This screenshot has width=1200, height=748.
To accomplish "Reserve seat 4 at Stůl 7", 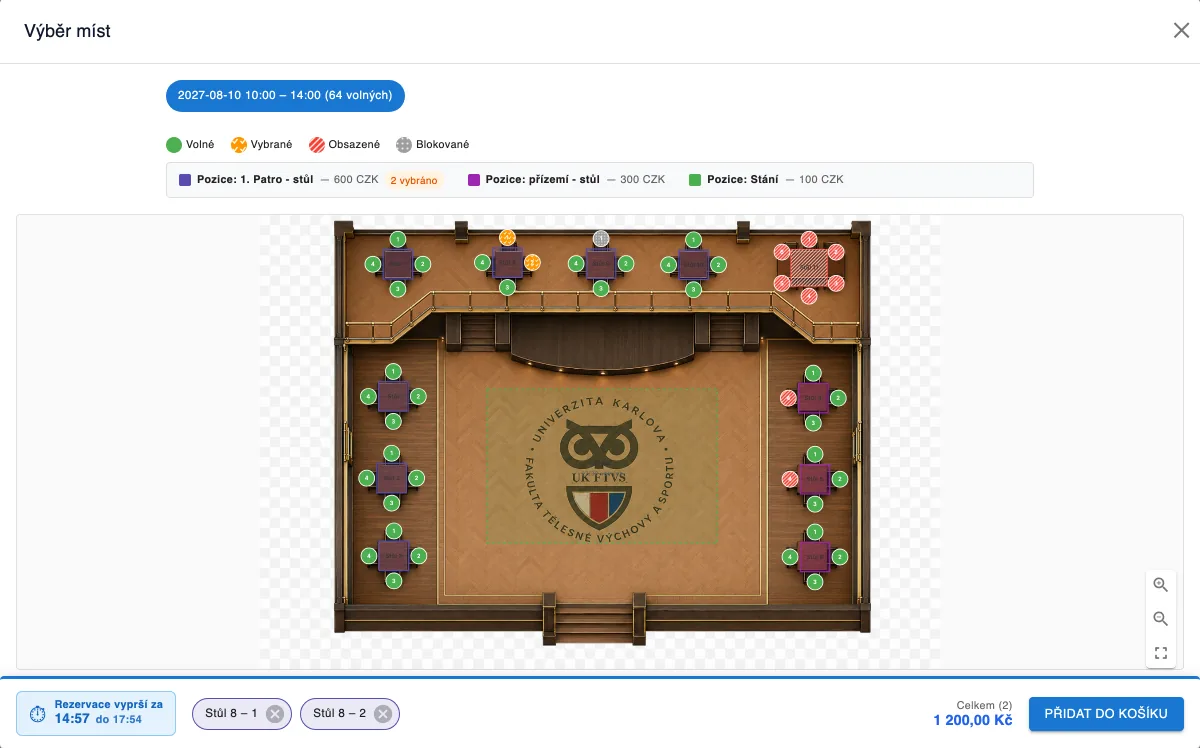I will (373, 264).
